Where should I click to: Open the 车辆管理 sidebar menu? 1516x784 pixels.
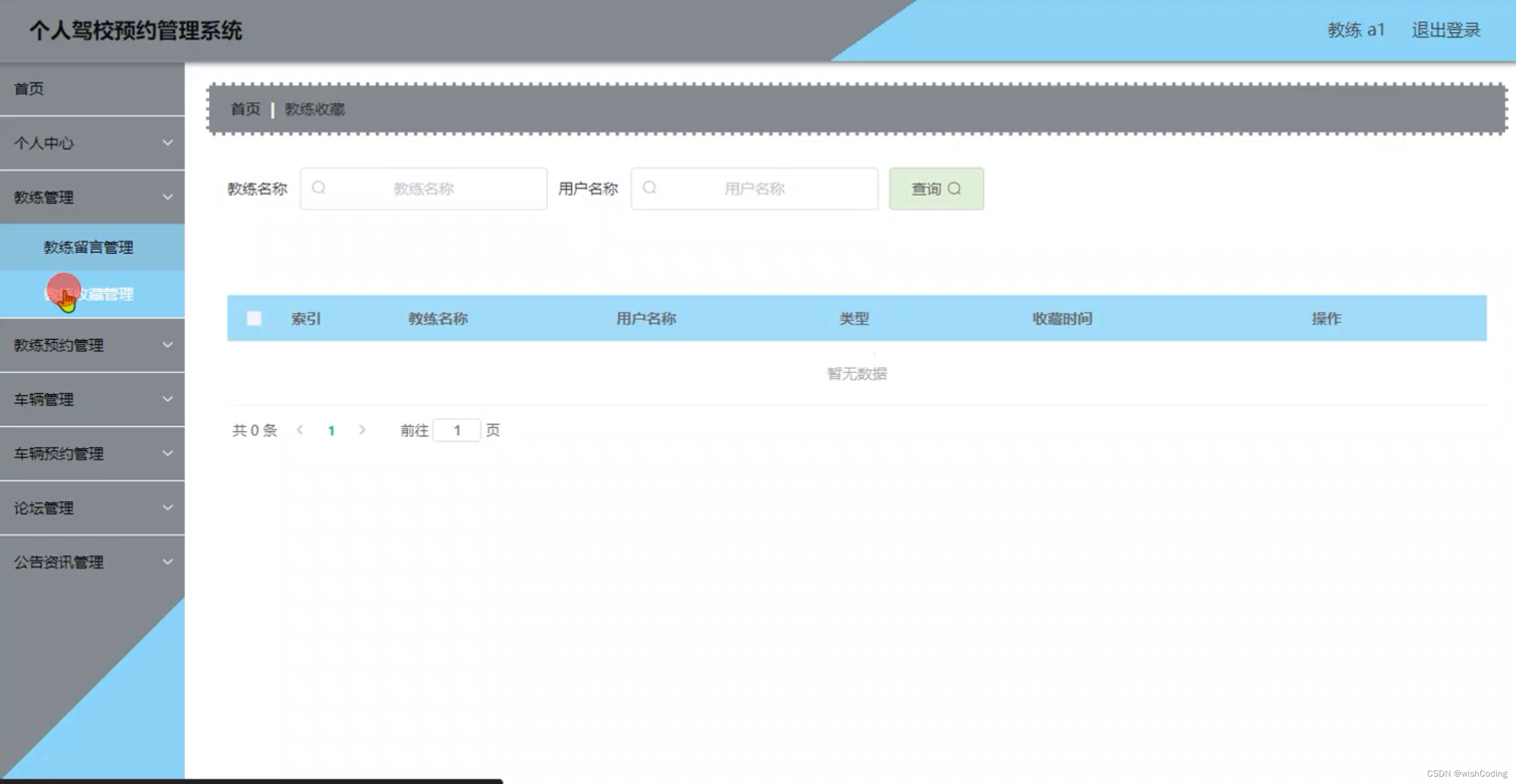92,399
